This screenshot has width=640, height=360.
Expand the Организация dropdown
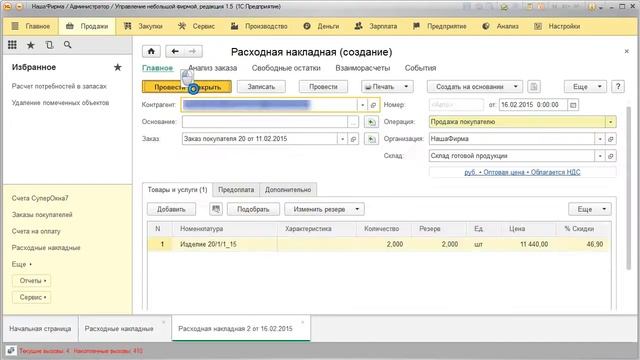[x=600, y=139]
